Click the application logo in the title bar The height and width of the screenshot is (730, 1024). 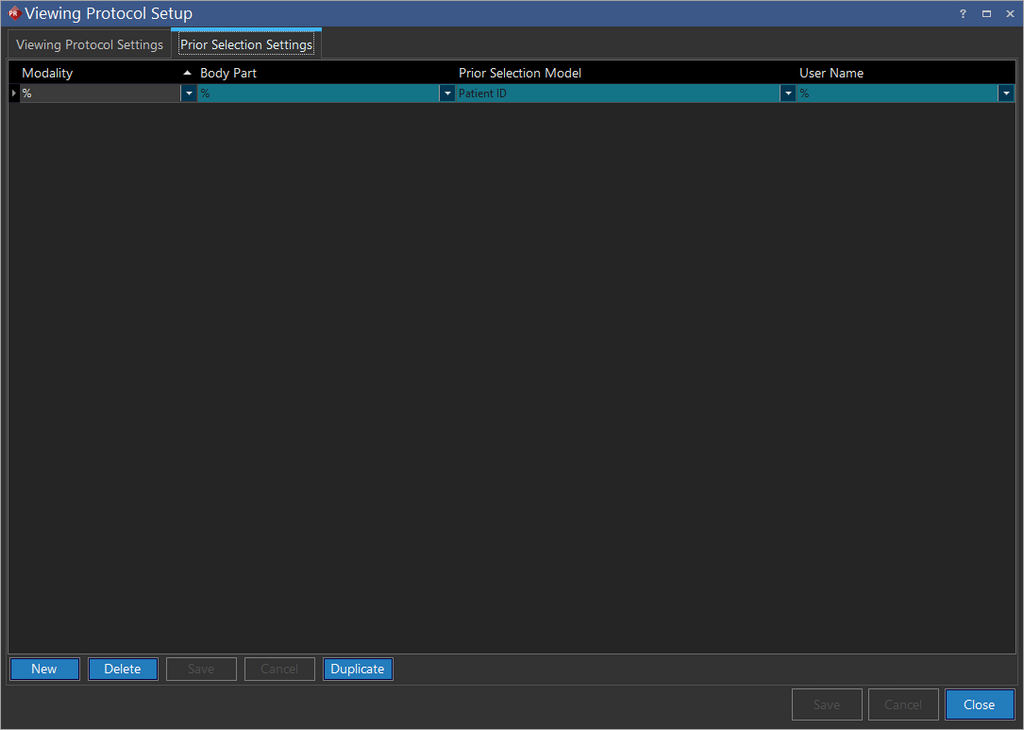(x=14, y=14)
